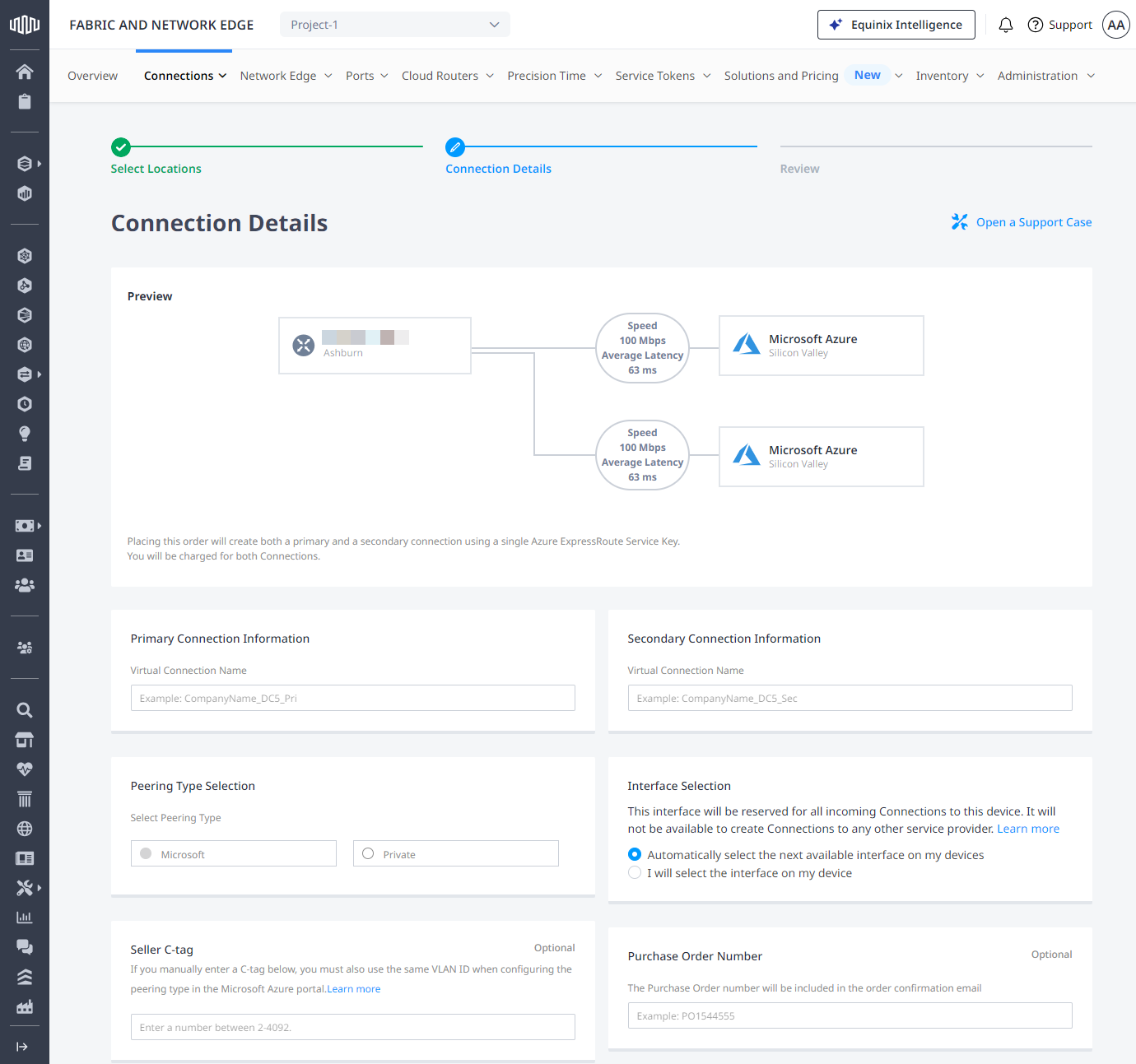Open the notifications bell
The height and width of the screenshot is (1064, 1136).
point(1005,25)
